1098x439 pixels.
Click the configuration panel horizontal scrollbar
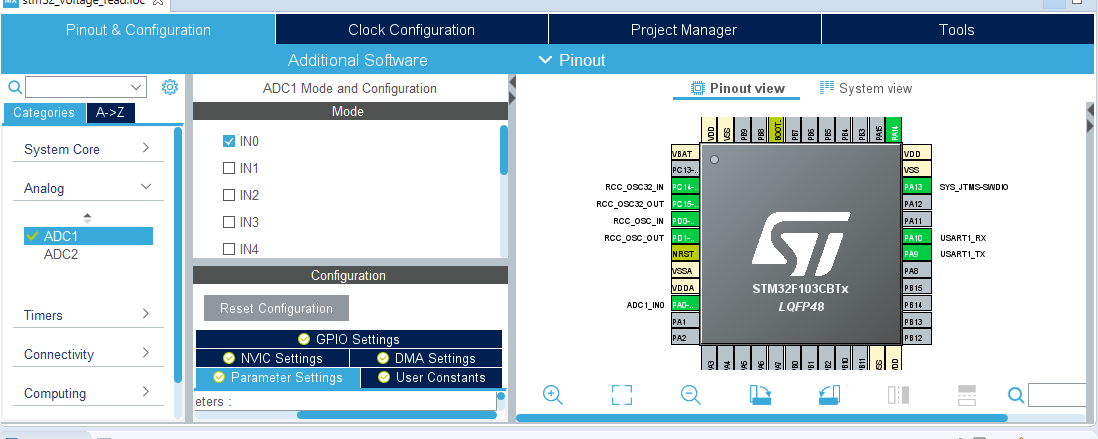[396, 415]
